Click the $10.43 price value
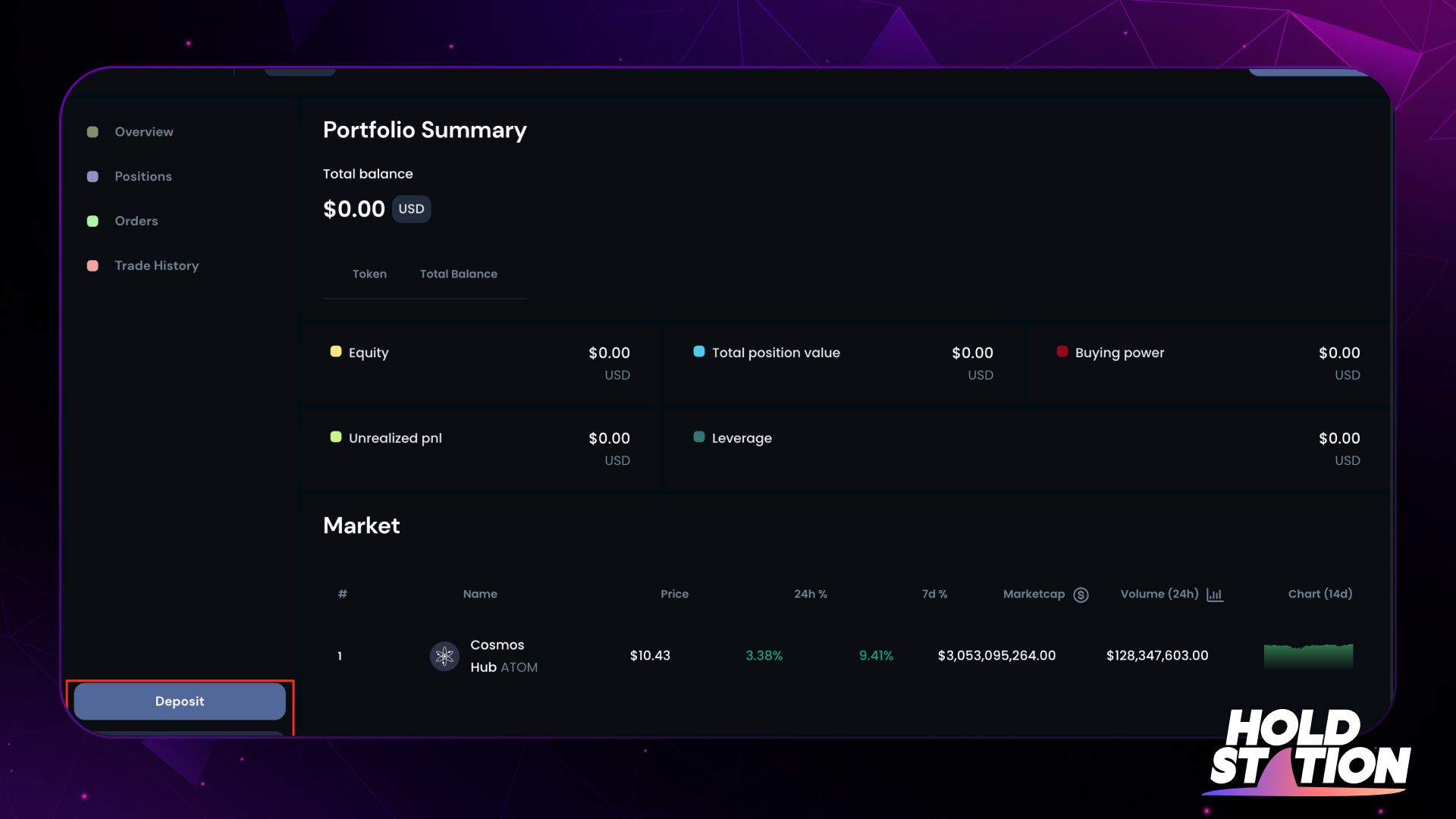Screen dimensions: 1456x819 pyautogui.click(x=650, y=656)
